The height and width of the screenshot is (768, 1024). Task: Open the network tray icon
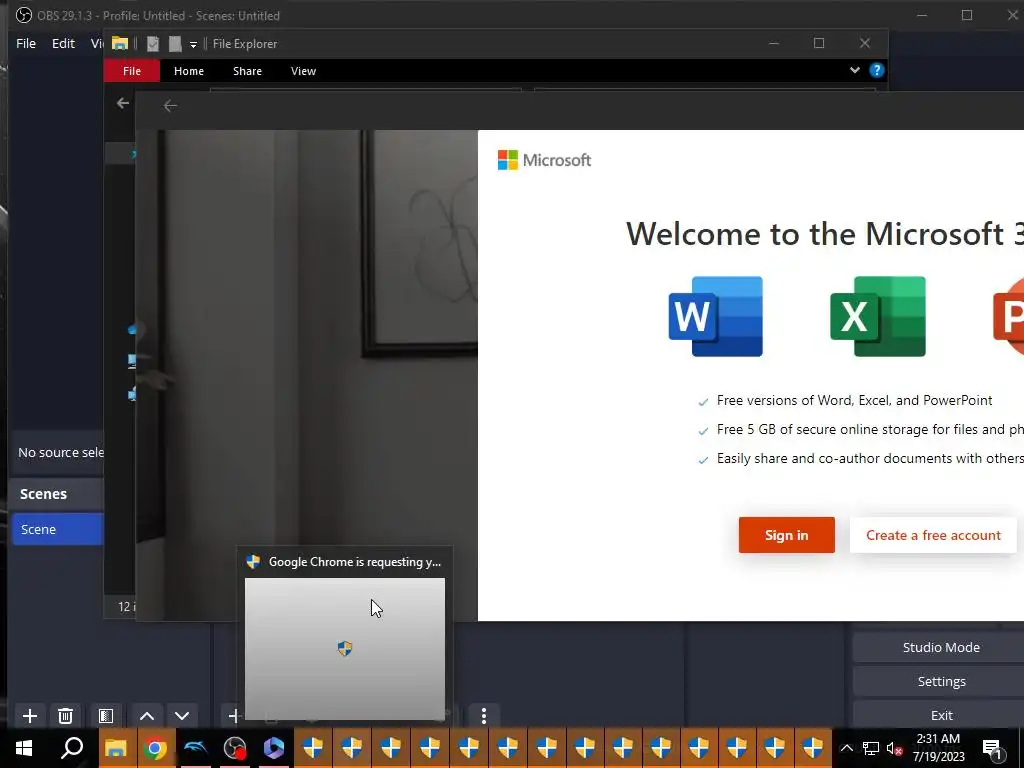[x=871, y=748]
